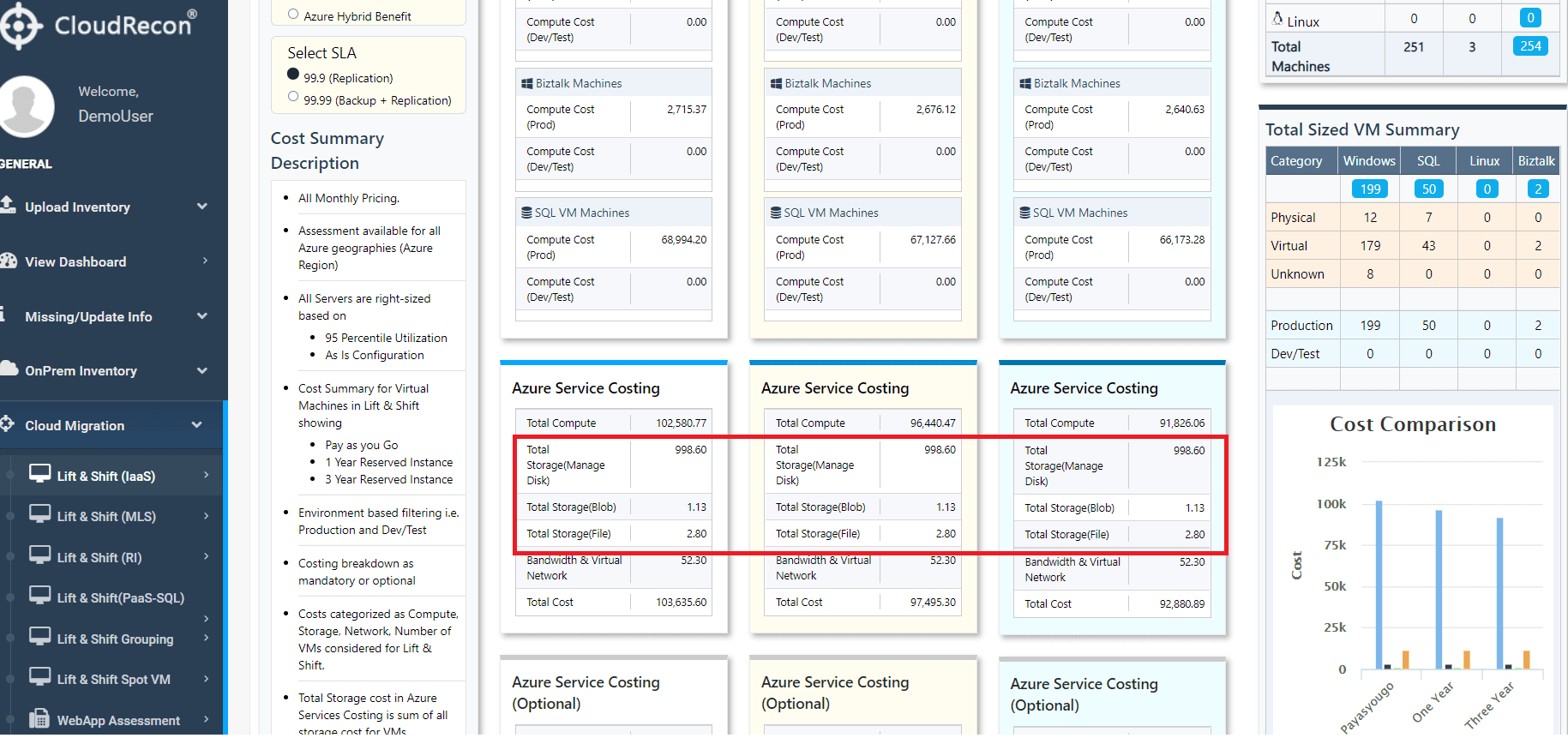Click the blue Three Year bar in the chart
1568x750 pixels.
(x=1499, y=593)
